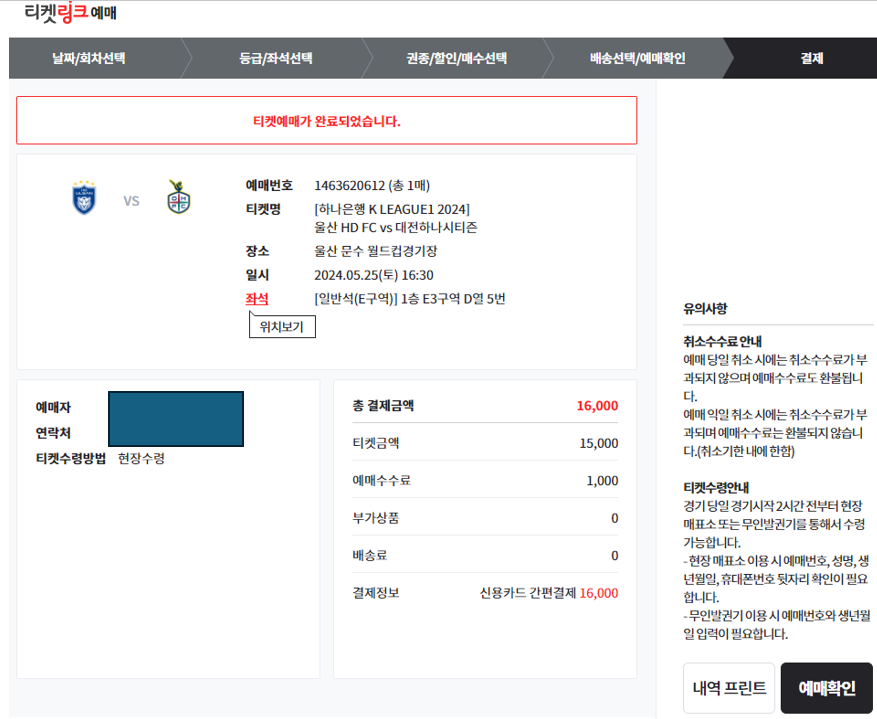The image size is (877, 719).
Task: Click the 예매확인 button
Action: pos(827,688)
